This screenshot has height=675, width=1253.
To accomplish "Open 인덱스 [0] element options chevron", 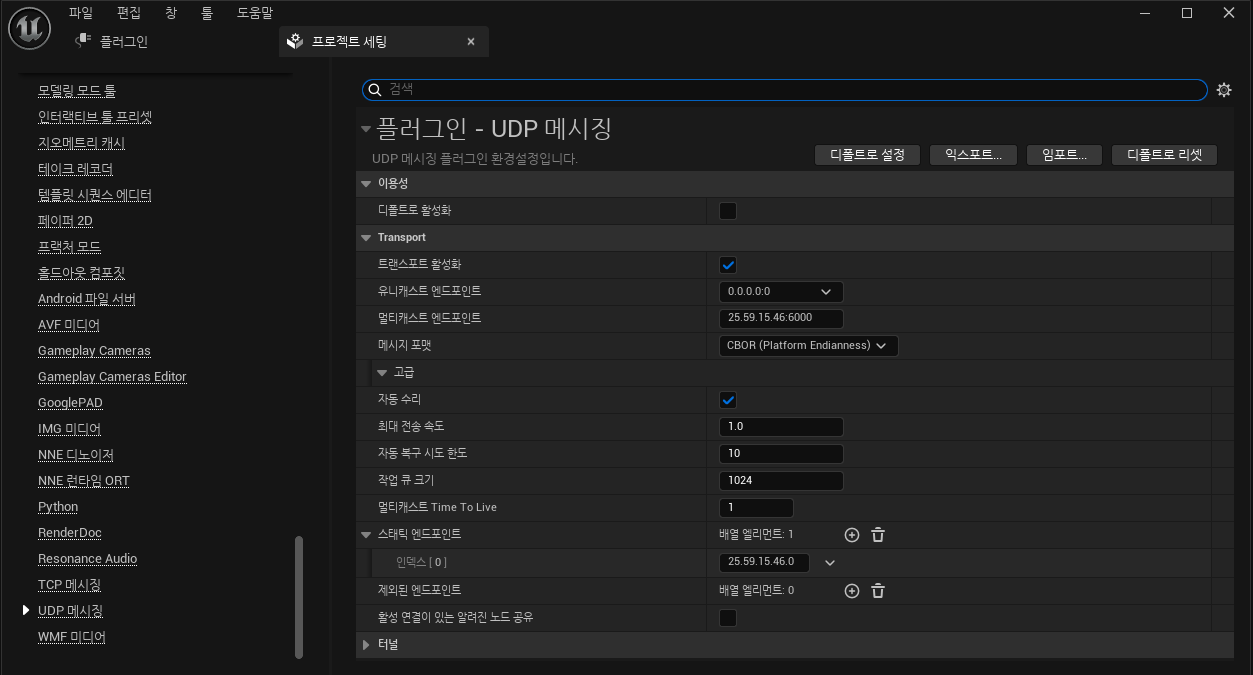I will tap(830, 563).
